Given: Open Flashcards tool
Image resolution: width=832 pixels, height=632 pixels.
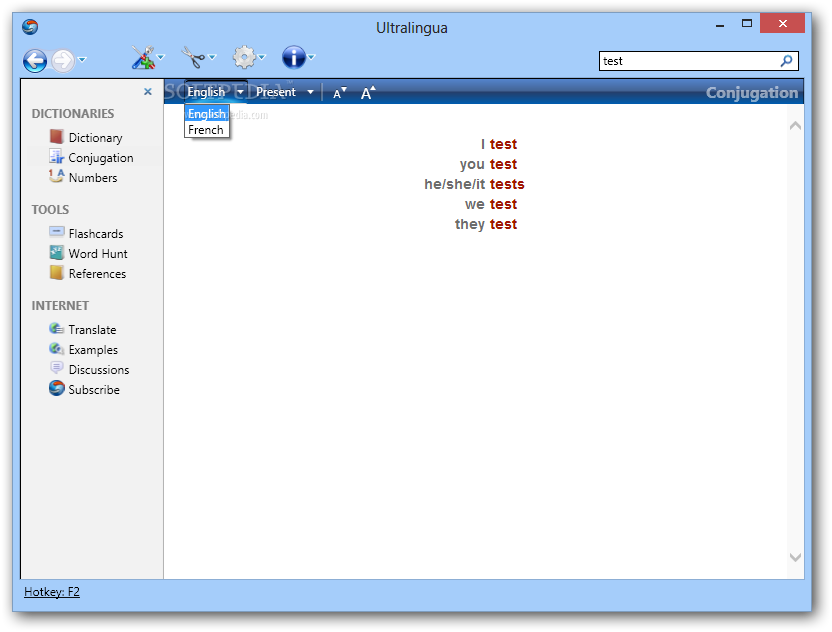Looking at the screenshot, I should point(96,234).
